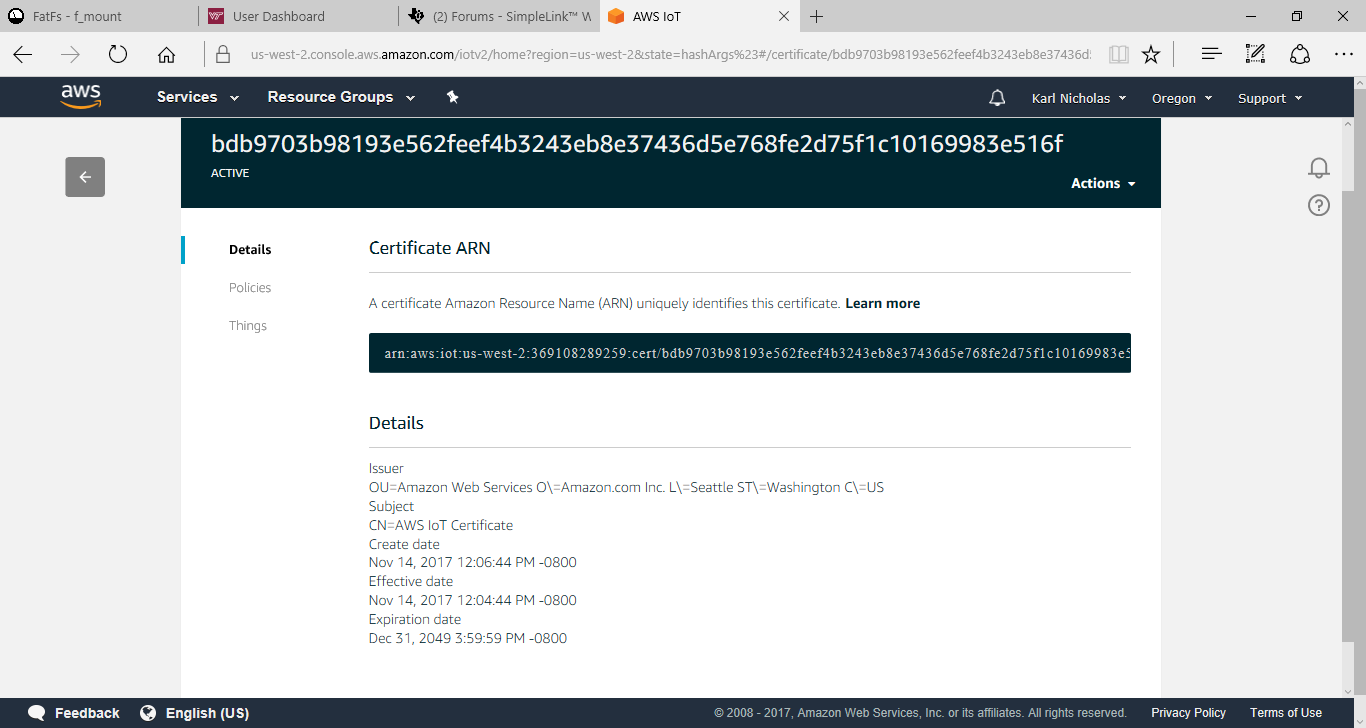Open the certificate Actions dropdown

click(x=1103, y=183)
